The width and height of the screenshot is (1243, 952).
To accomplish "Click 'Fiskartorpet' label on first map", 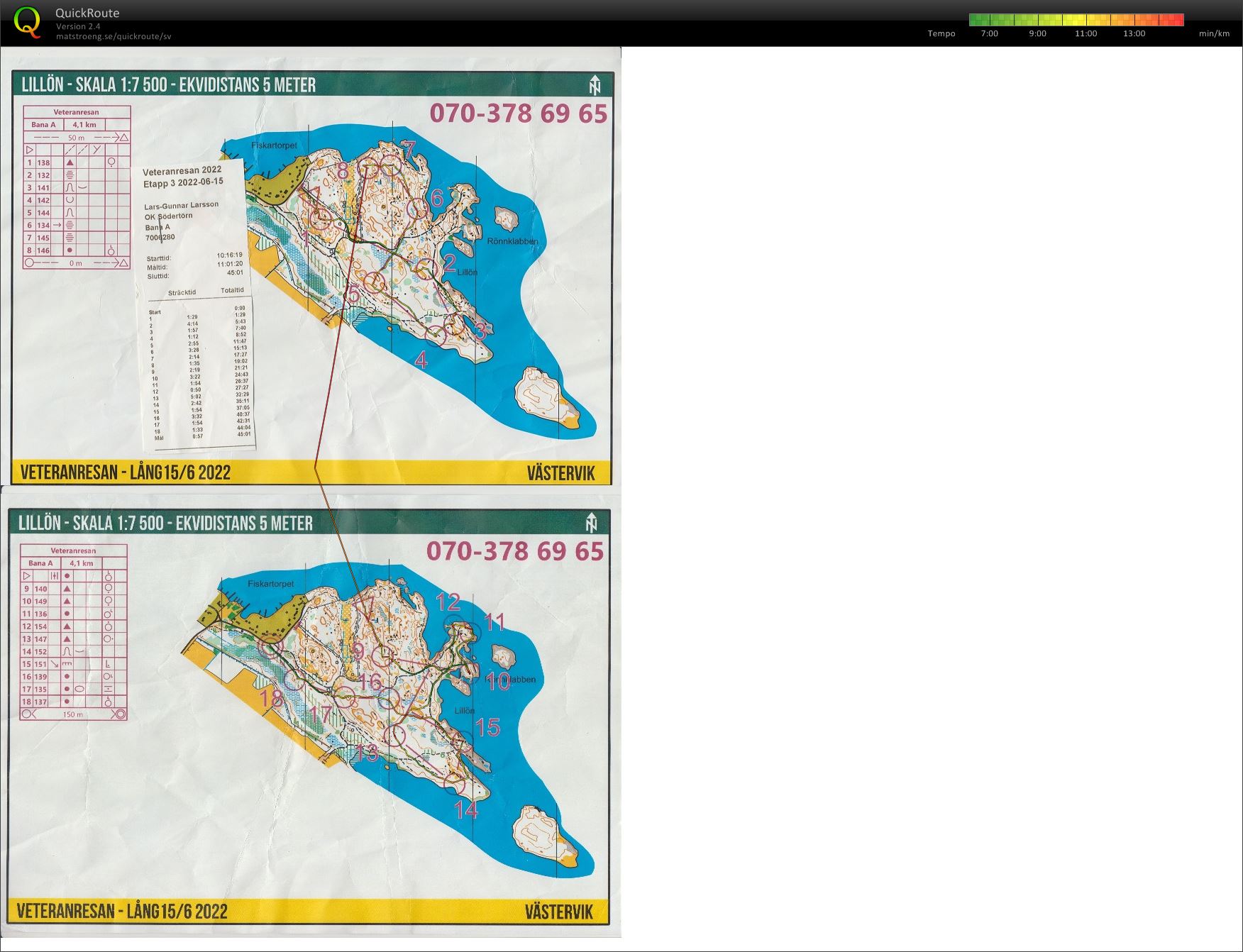I will [x=274, y=145].
